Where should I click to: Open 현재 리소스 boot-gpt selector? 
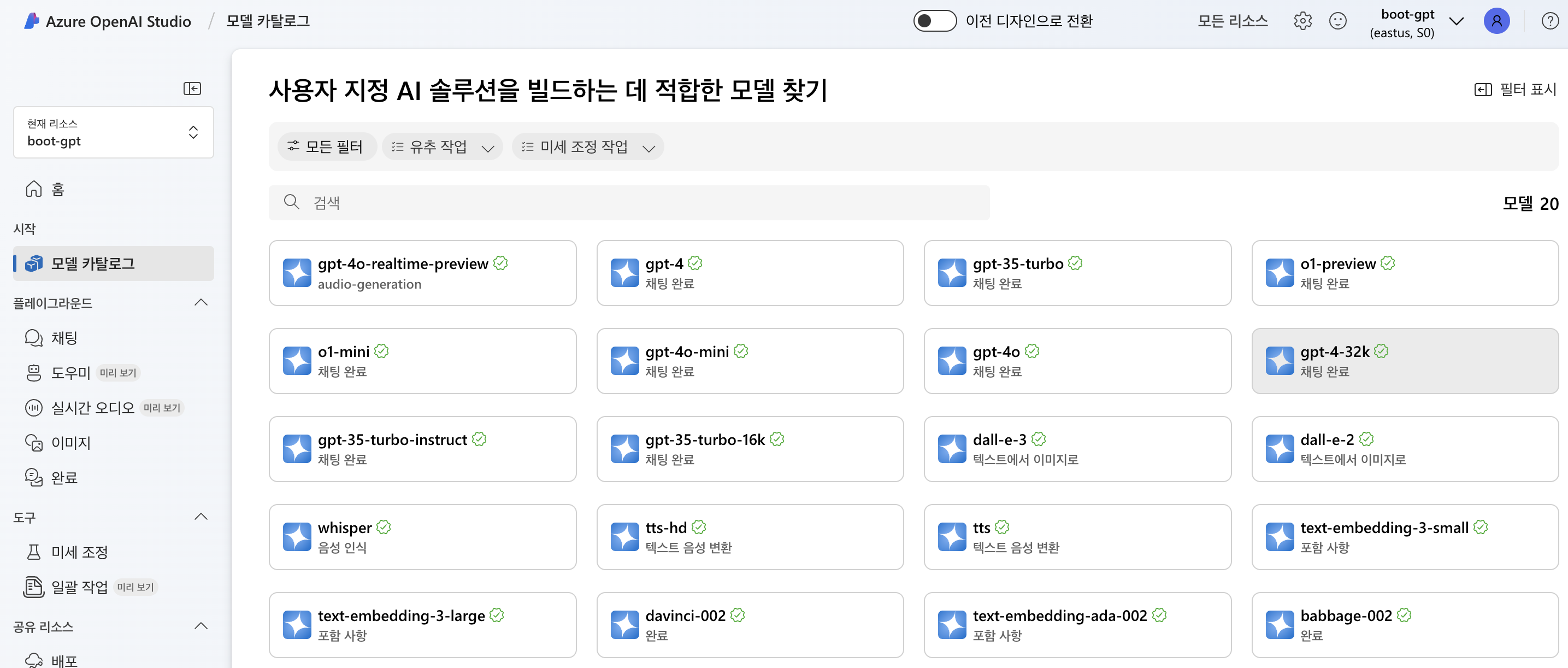(x=114, y=132)
